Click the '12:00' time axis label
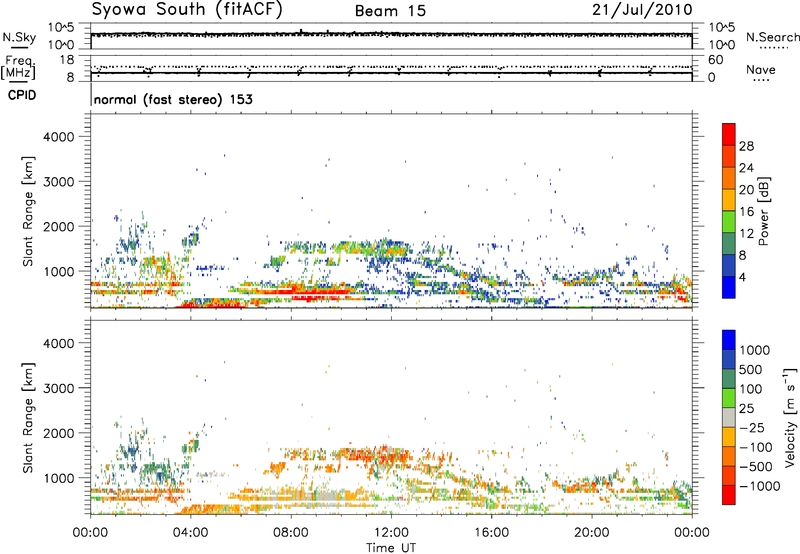 [x=391, y=533]
